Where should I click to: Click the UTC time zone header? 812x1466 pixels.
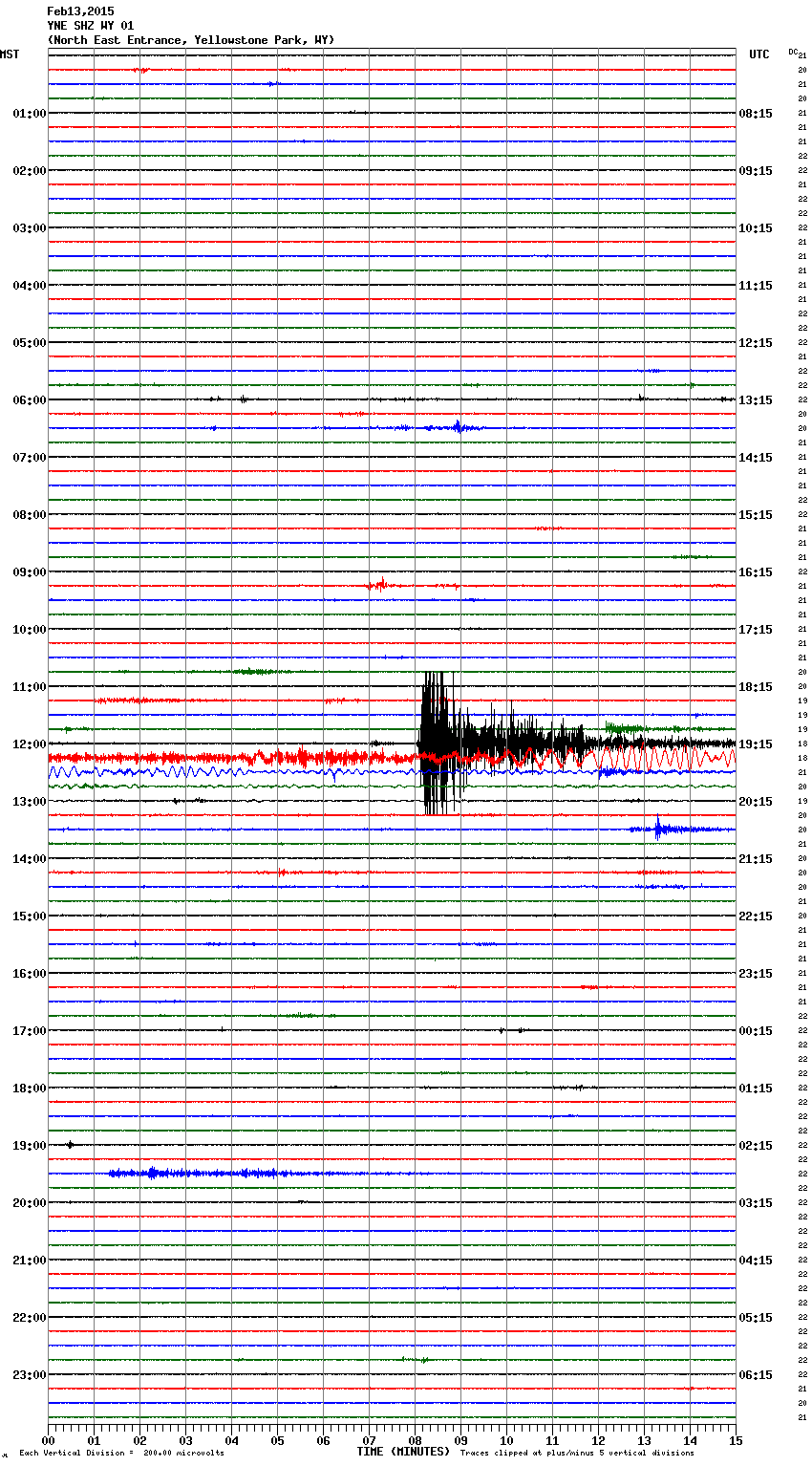point(759,54)
